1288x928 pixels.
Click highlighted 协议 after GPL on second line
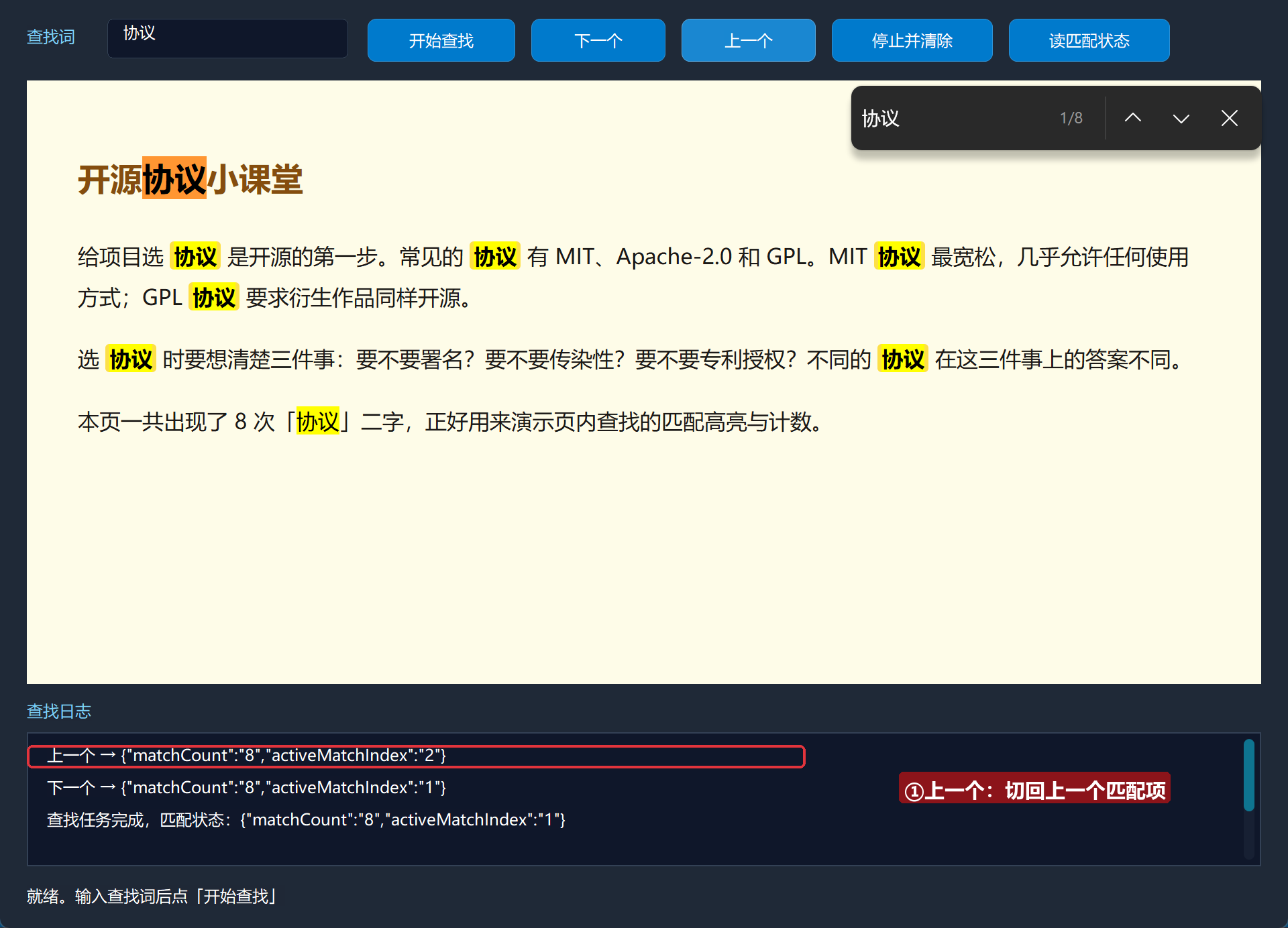tap(214, 297)
